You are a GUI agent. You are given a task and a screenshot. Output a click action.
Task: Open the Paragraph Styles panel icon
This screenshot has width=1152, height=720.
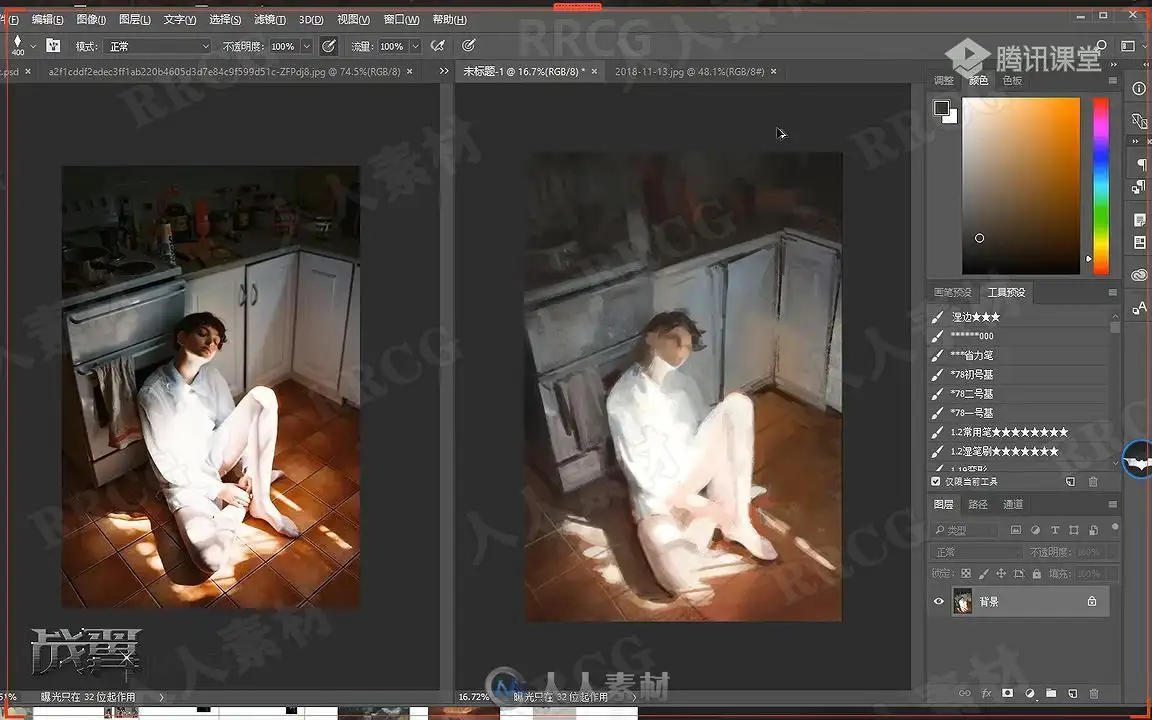(x=1139, y=187)
